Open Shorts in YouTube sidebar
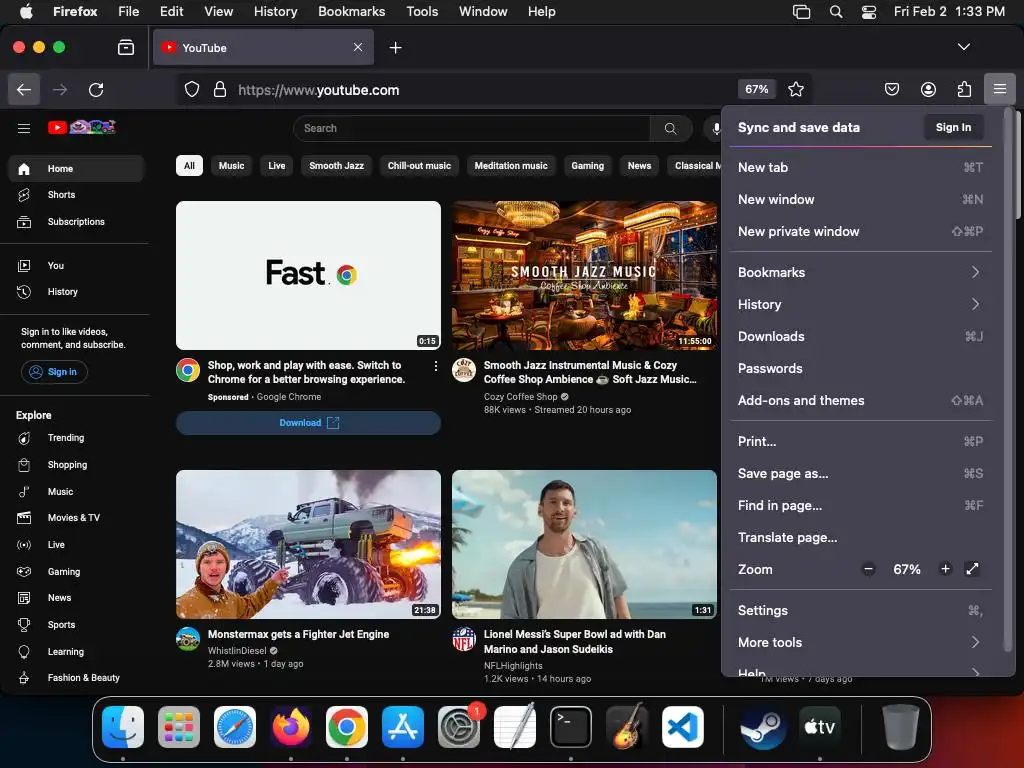 [76, 195]
